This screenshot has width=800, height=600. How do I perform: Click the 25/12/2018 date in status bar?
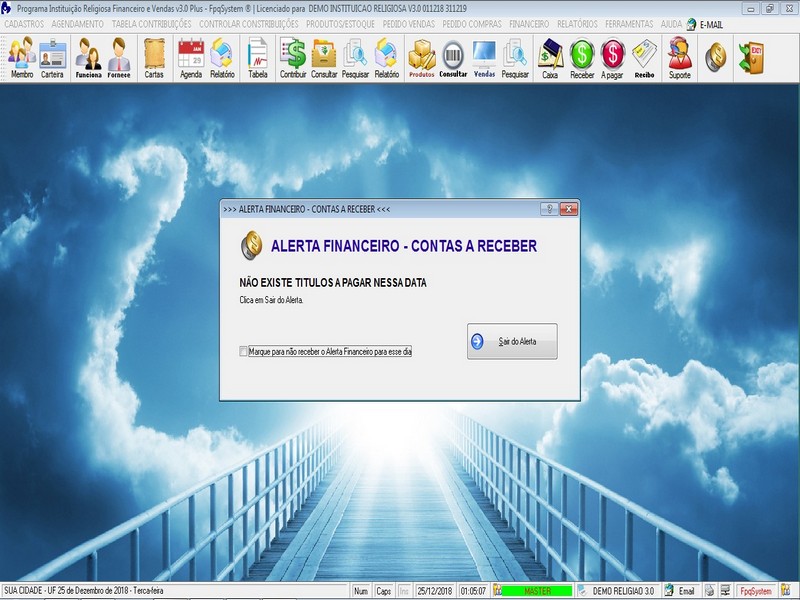(x=435, y=591)
